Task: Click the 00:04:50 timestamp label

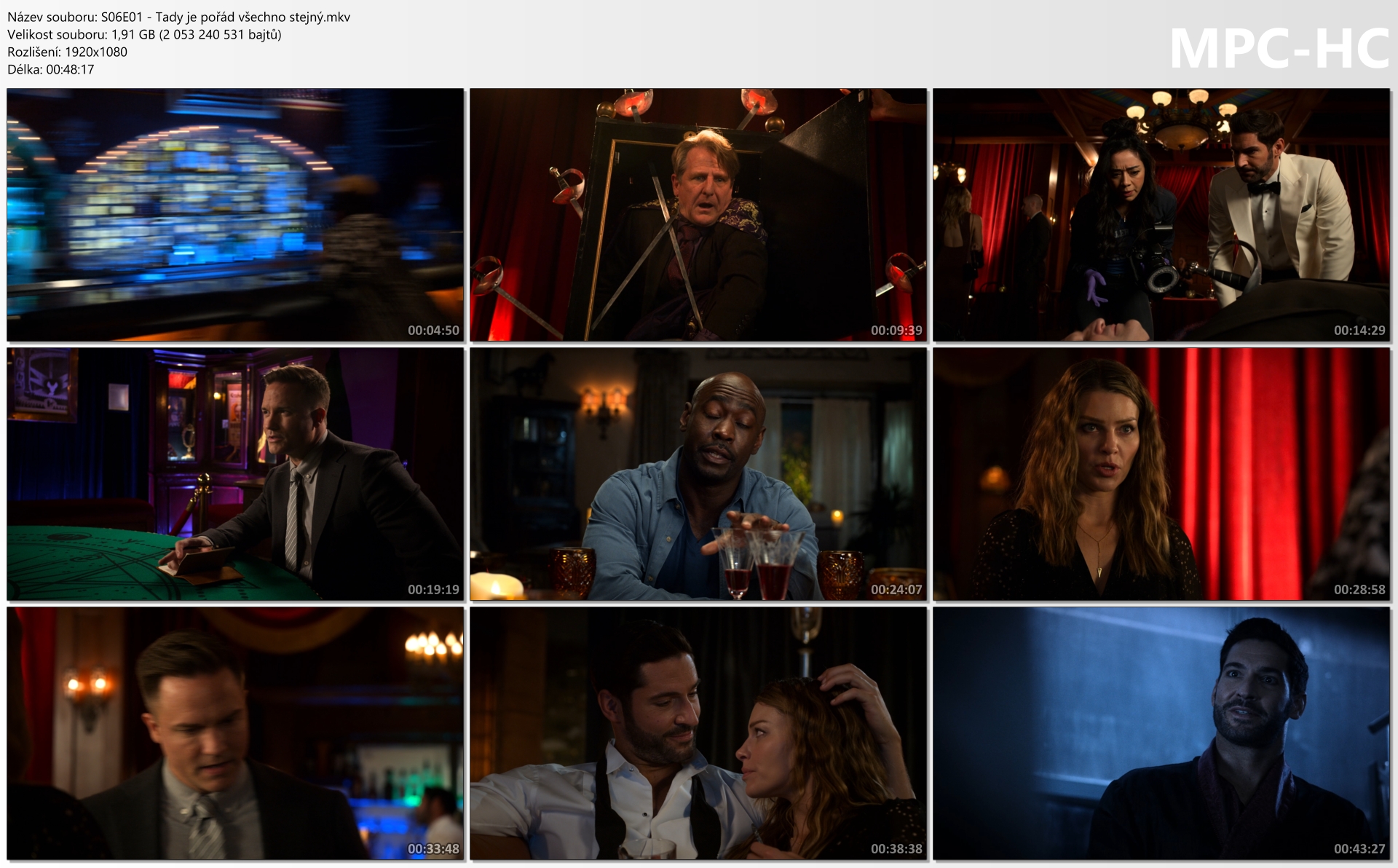Action: tap(433, 331)
